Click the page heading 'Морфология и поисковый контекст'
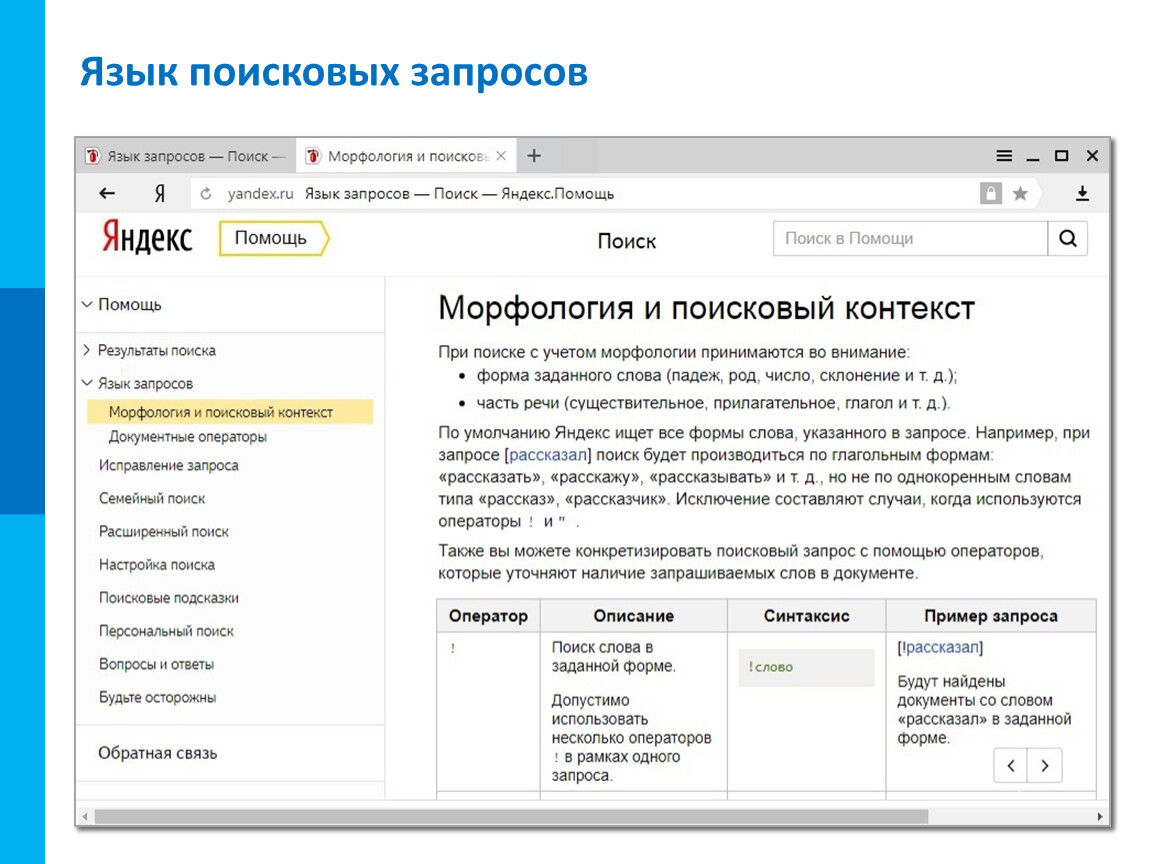1150x864 pixels. pos(706,308)
